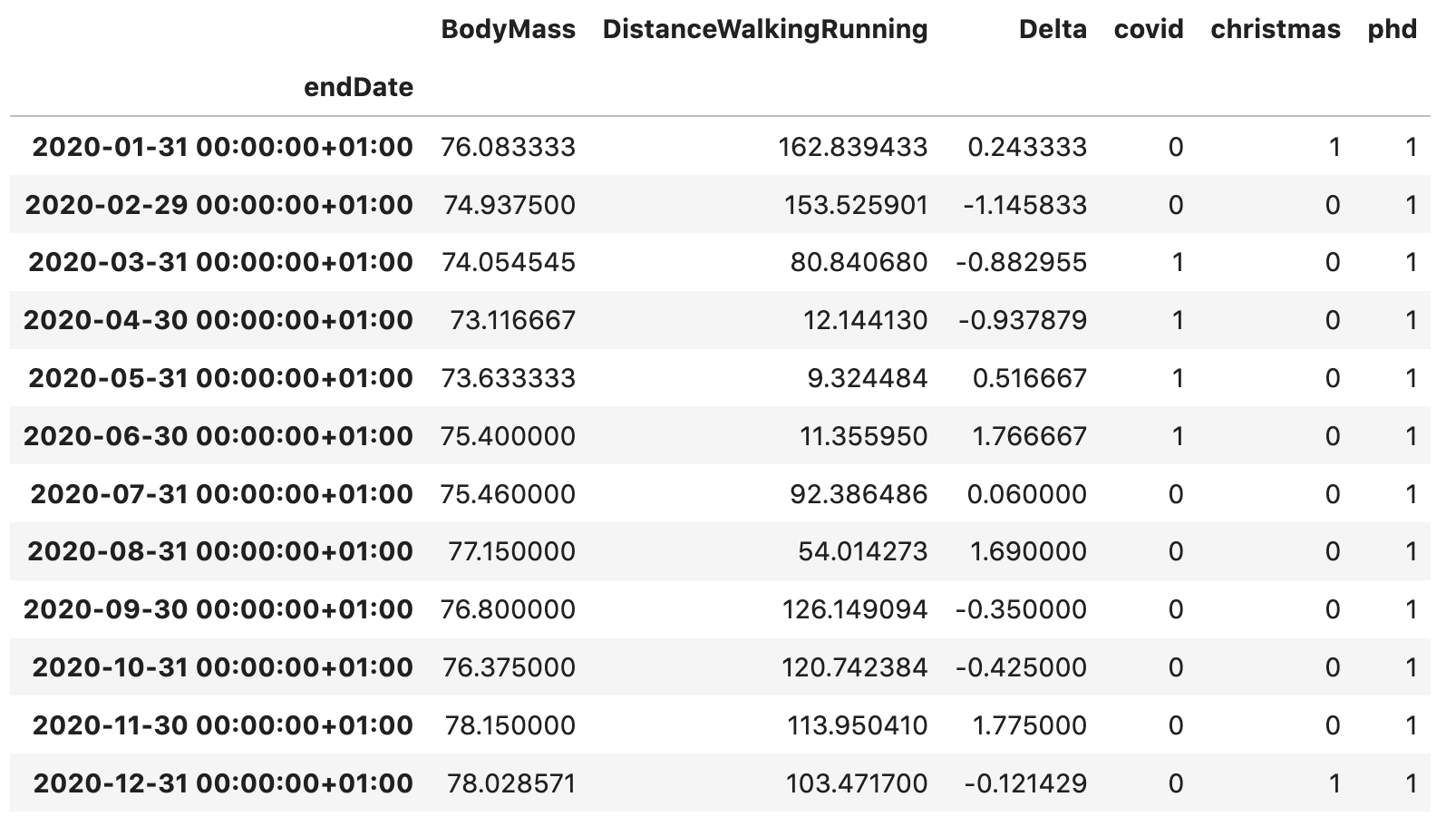
Task: Click BodyMass value 77.150000
Action: [511, 552]
